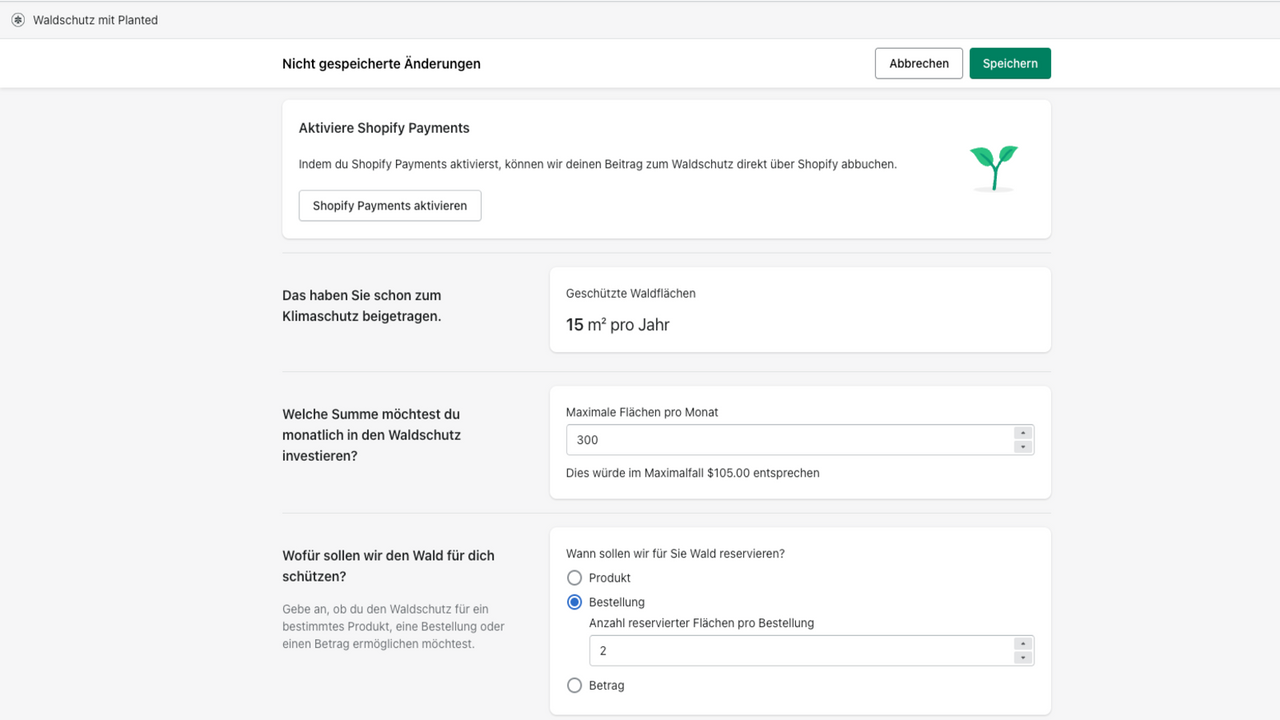
Task: Click Shopify Payments aktivieren button
Action: click(x=390, y=206)
